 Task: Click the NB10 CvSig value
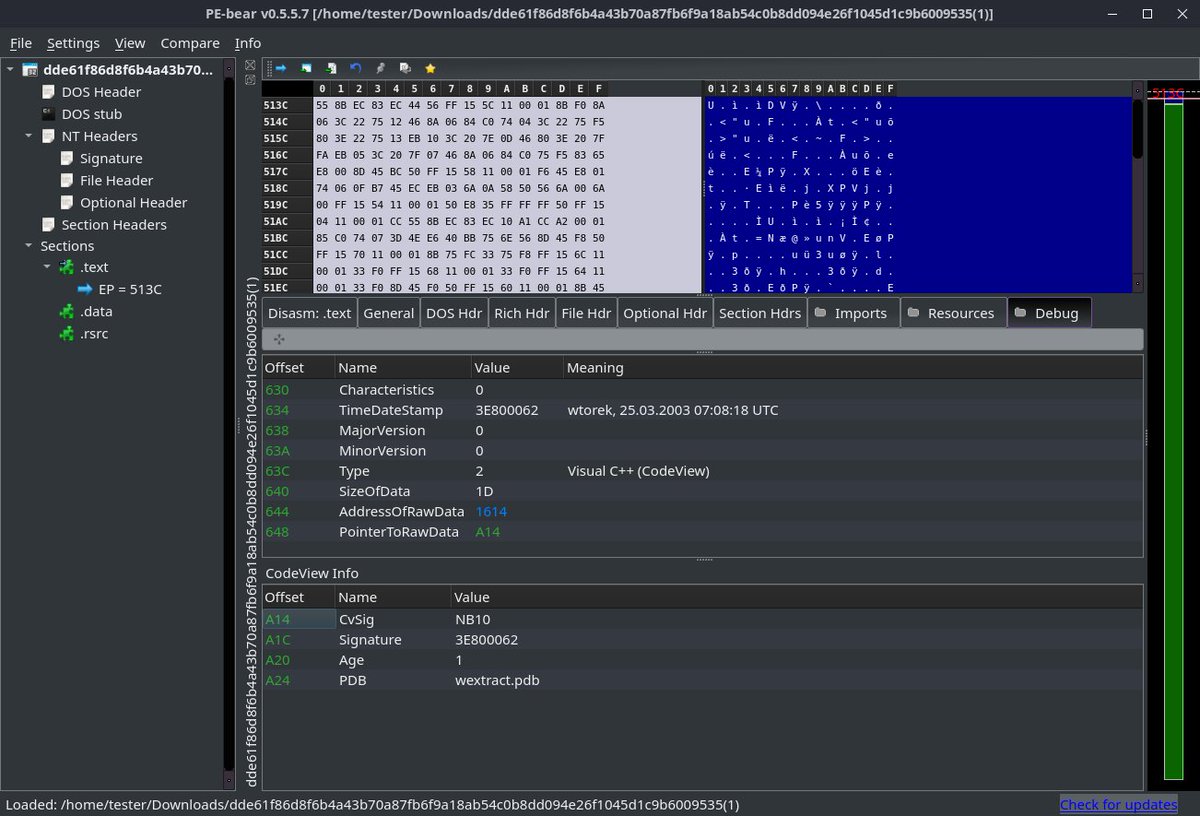click(x=473, y=619)
